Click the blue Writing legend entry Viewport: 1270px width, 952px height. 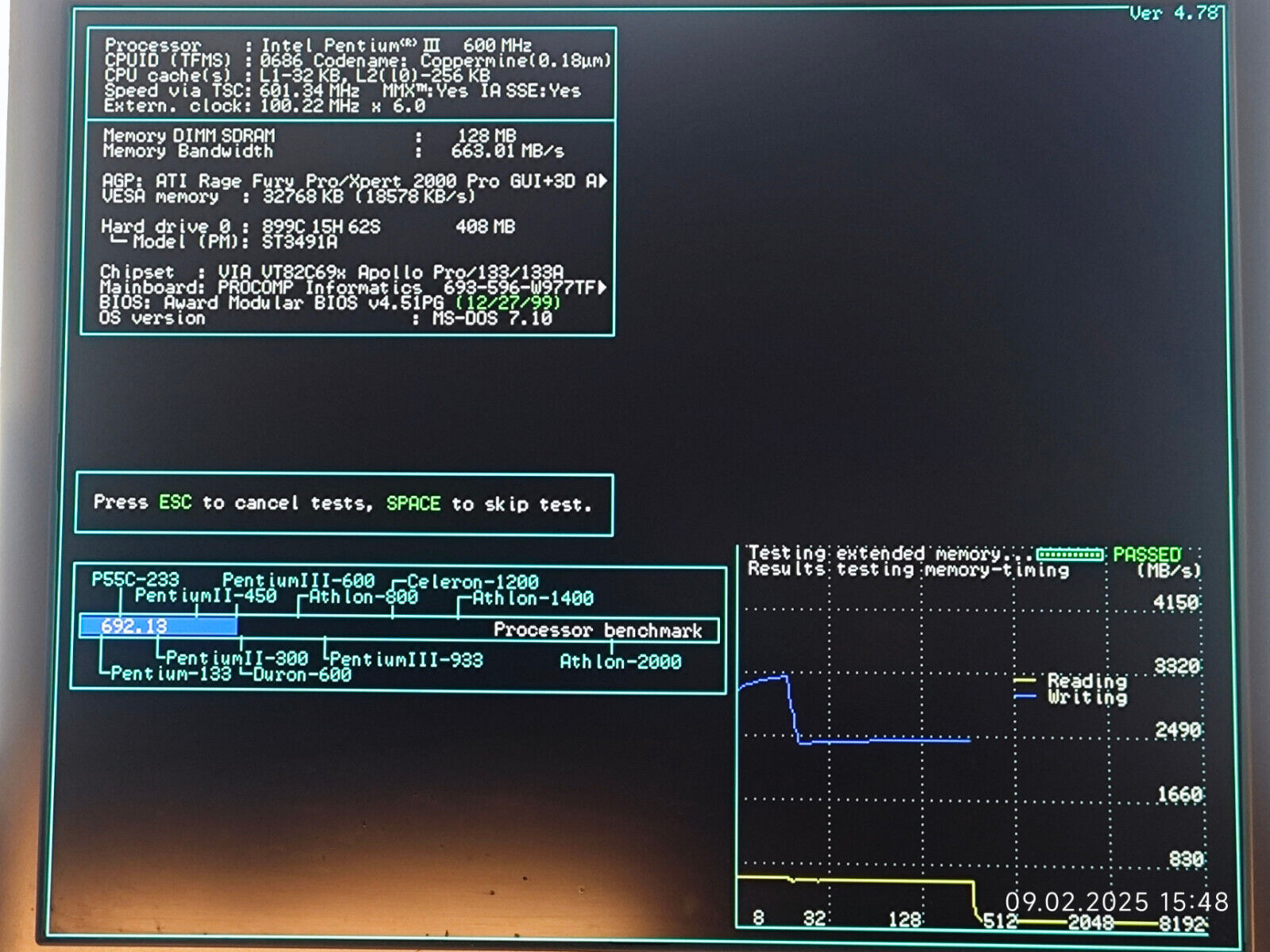(1071, 697)
